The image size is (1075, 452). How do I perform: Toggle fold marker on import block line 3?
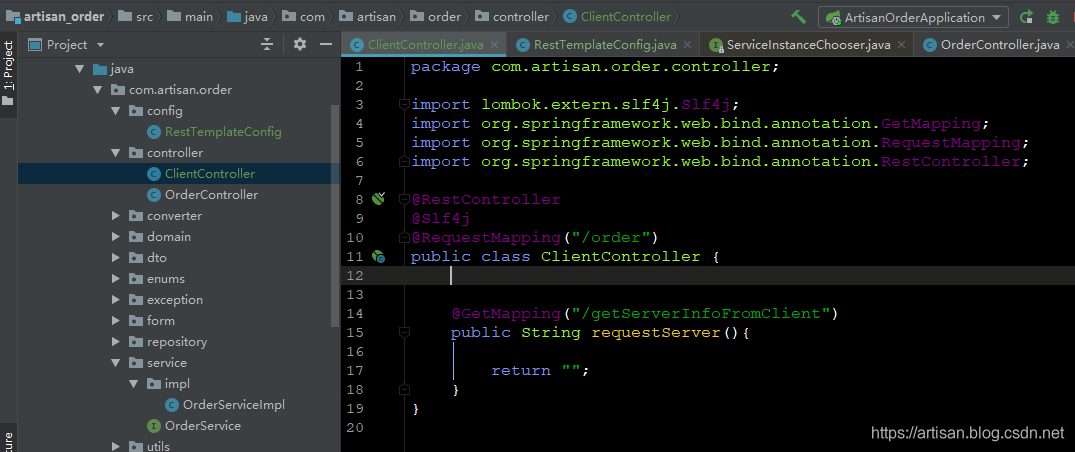tap(403, 104)
